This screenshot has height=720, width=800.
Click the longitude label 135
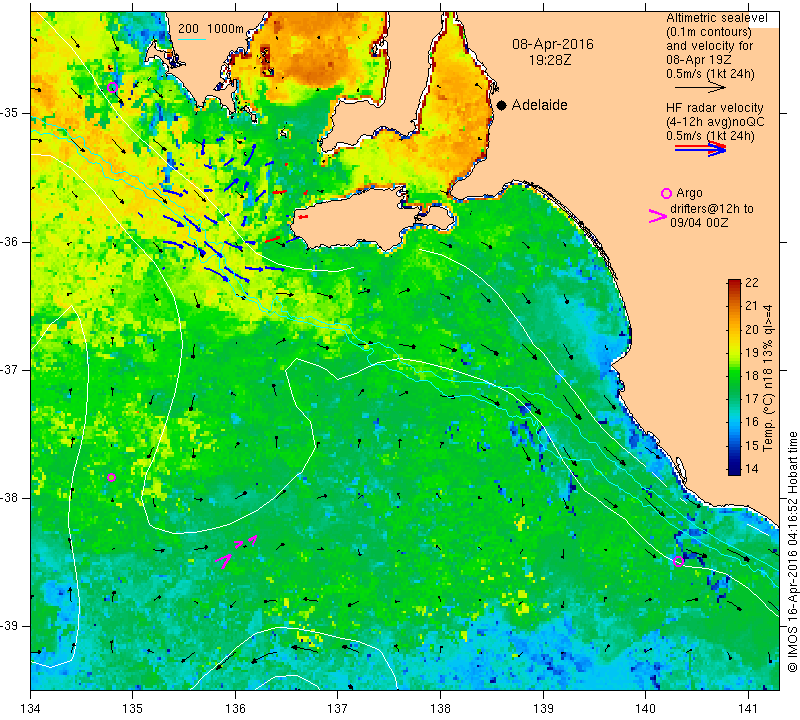click(133, 709)
